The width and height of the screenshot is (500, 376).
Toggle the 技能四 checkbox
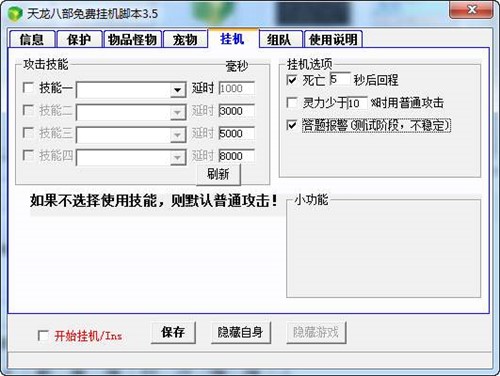[x=28, y=155]
